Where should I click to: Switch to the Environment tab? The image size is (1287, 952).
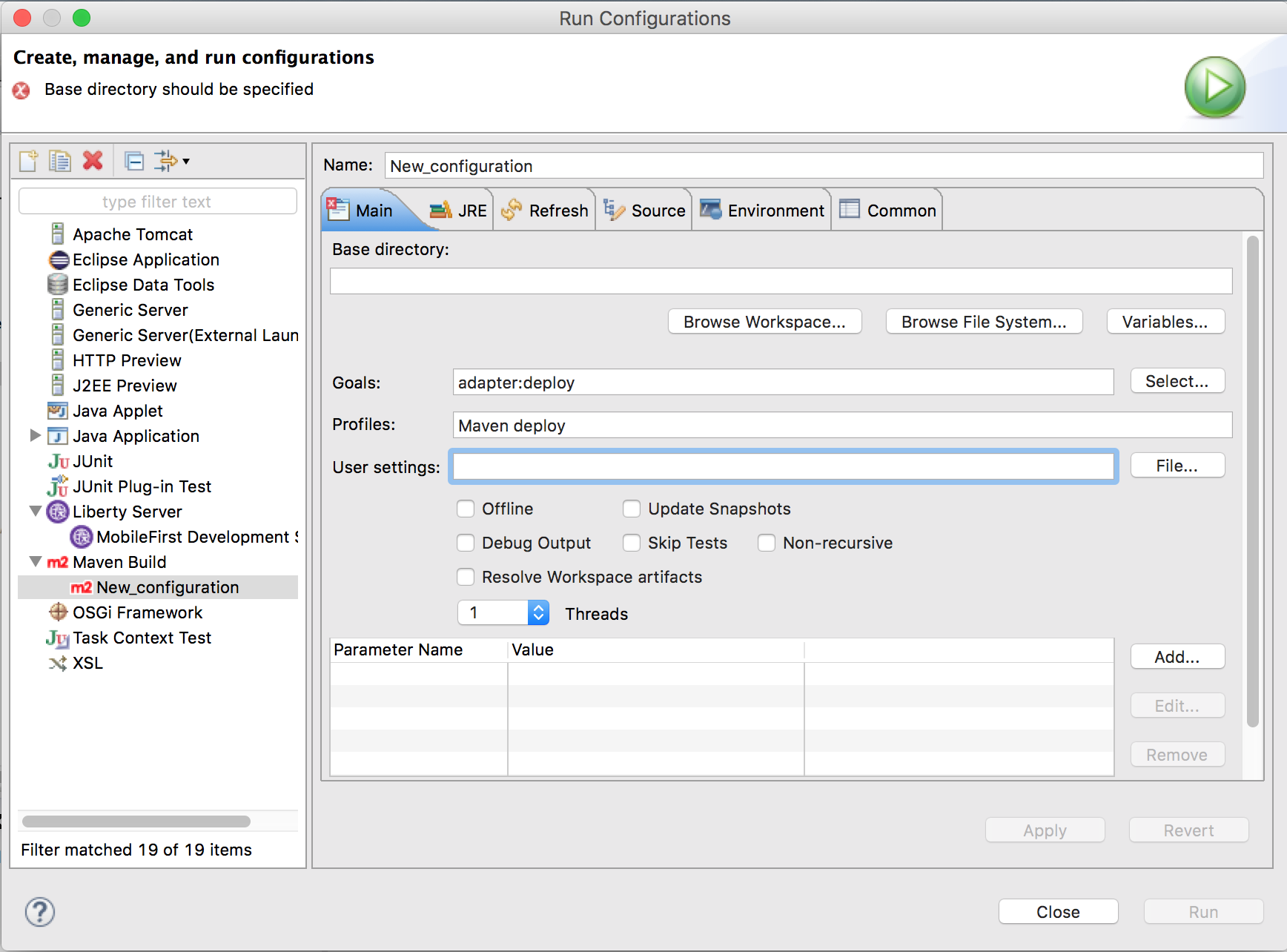tap(762, 211)
